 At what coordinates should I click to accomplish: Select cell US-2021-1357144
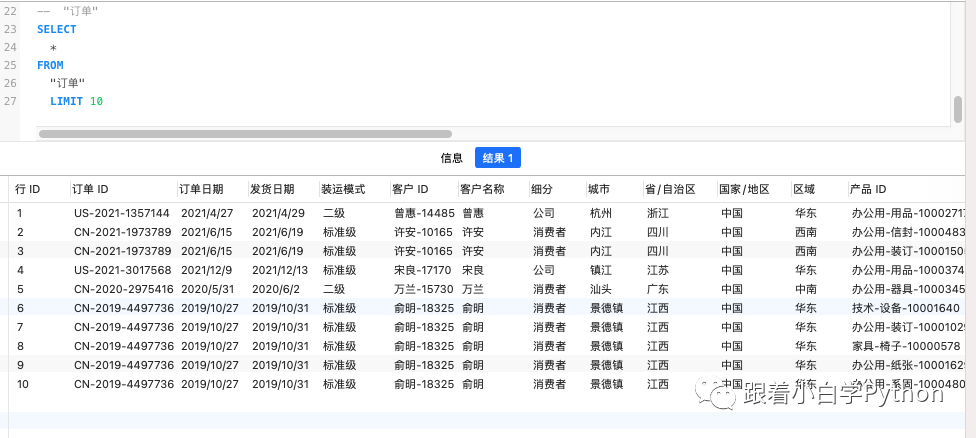pos(121,213)
